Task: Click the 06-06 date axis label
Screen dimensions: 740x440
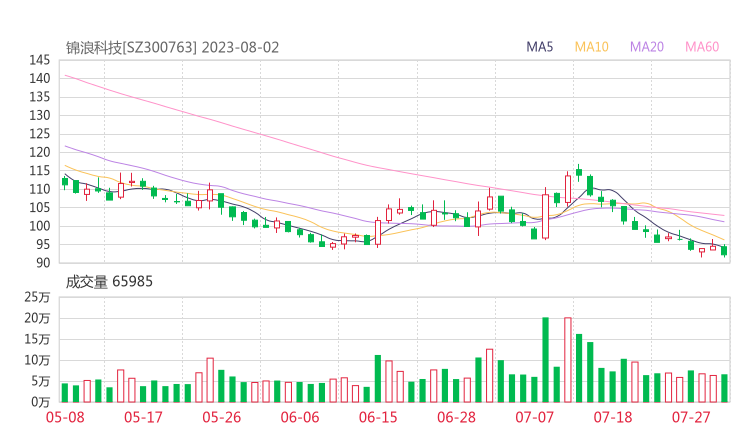Action: 300,417
